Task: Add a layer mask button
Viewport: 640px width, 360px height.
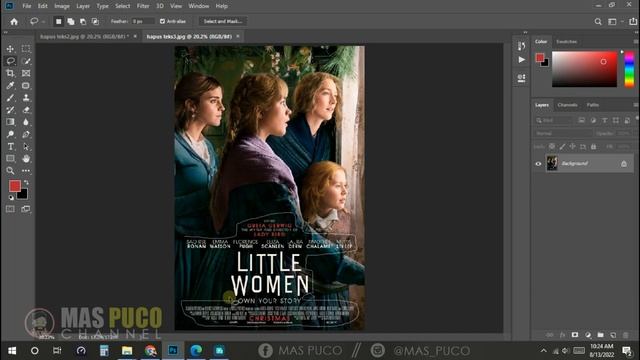Action: [x=575, y=335]
